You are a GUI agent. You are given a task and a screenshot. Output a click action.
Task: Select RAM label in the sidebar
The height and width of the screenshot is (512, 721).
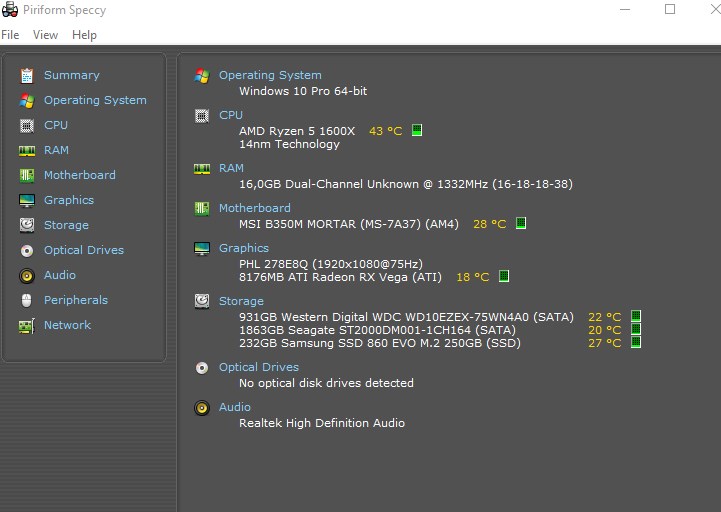point(57,150)
